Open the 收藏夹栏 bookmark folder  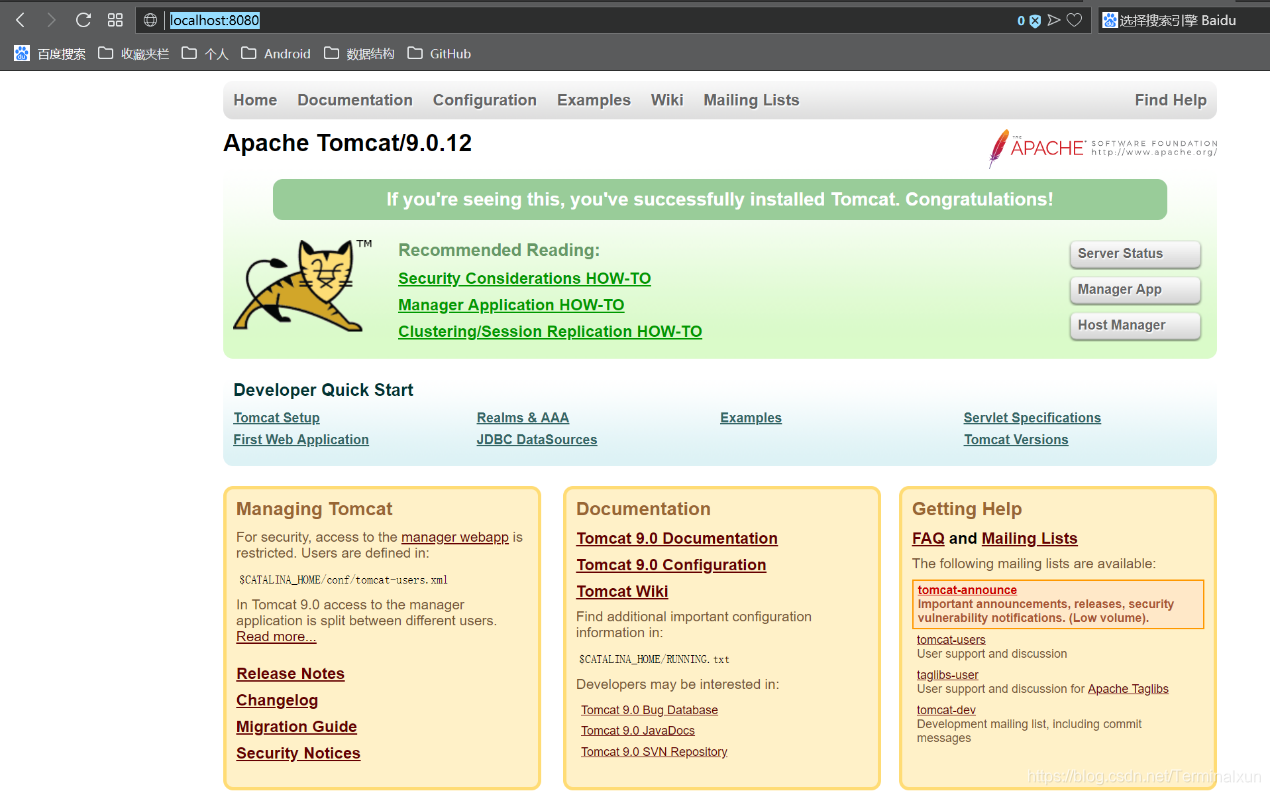(133, 54)
